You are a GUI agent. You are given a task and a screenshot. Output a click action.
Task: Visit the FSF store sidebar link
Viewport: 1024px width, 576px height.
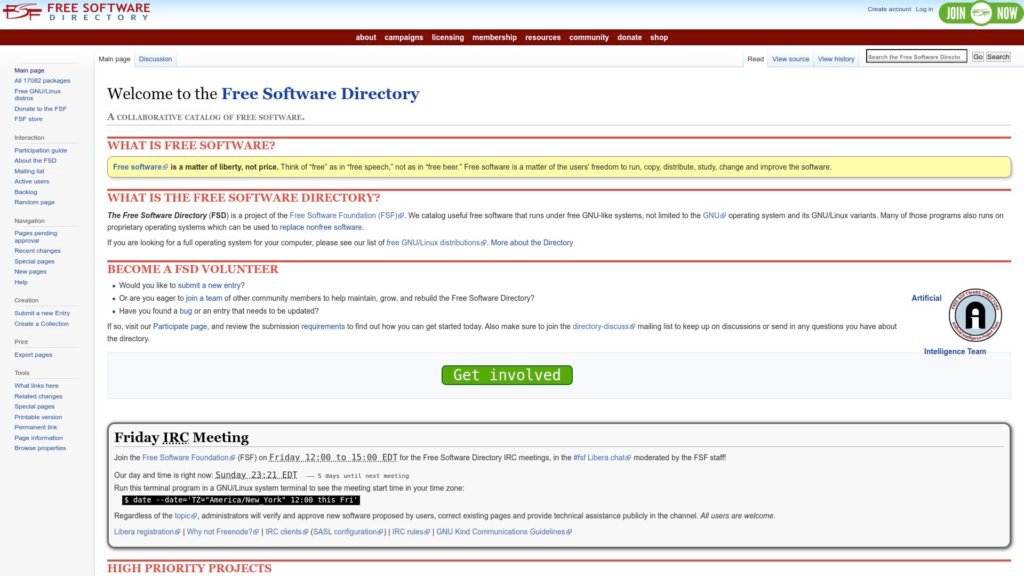pos(28,119)
